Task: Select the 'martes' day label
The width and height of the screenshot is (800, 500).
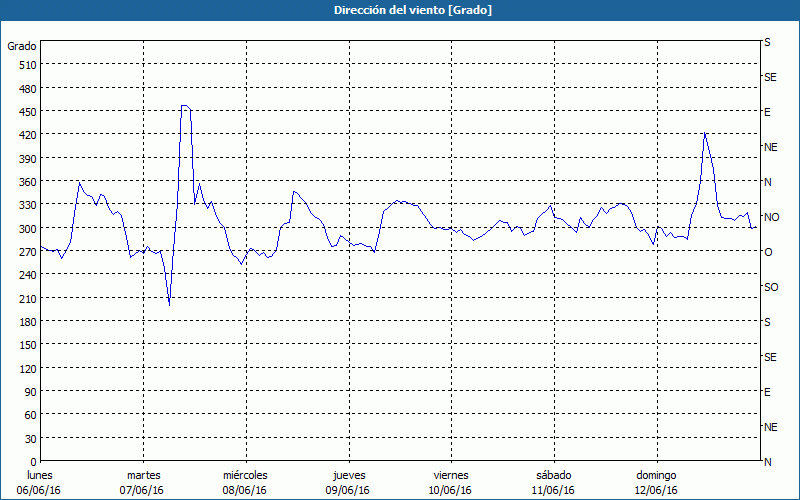Action: (143, 475)
